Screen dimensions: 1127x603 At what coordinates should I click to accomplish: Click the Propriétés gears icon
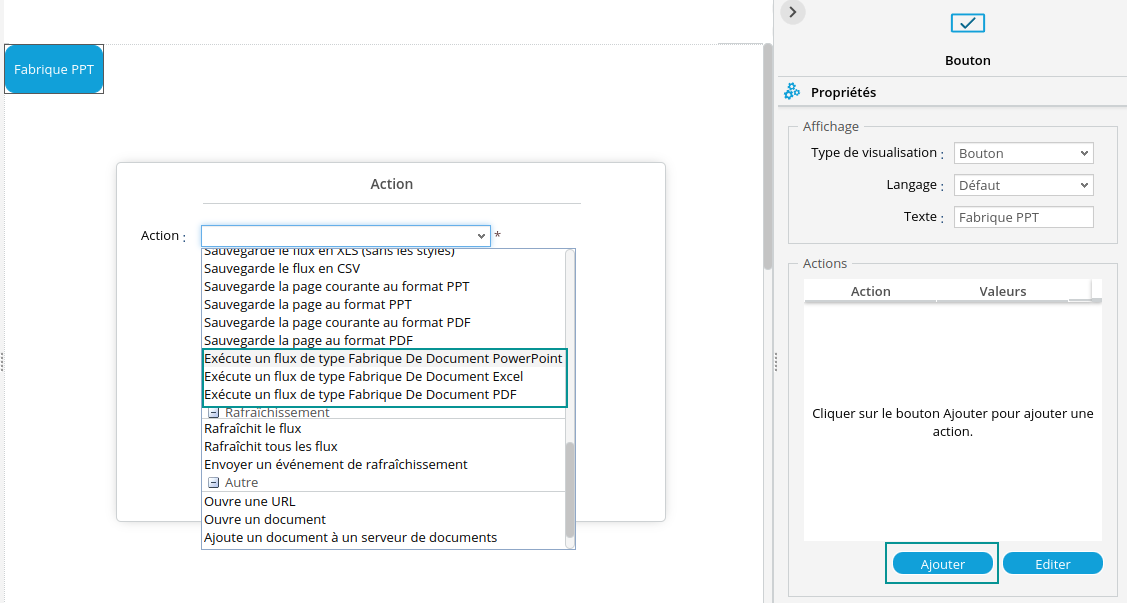(x=792, y=92)
